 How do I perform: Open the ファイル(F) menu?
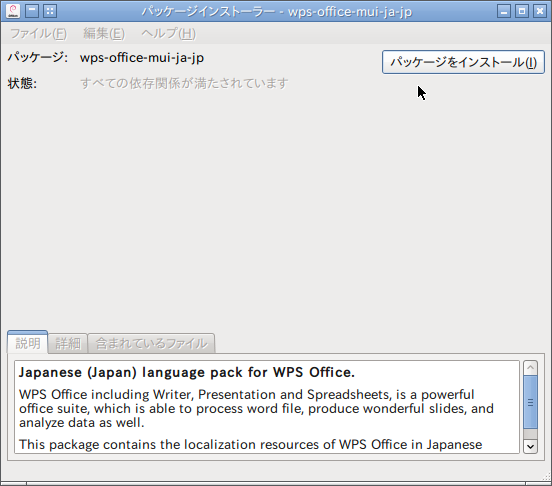tap(38, 34)
